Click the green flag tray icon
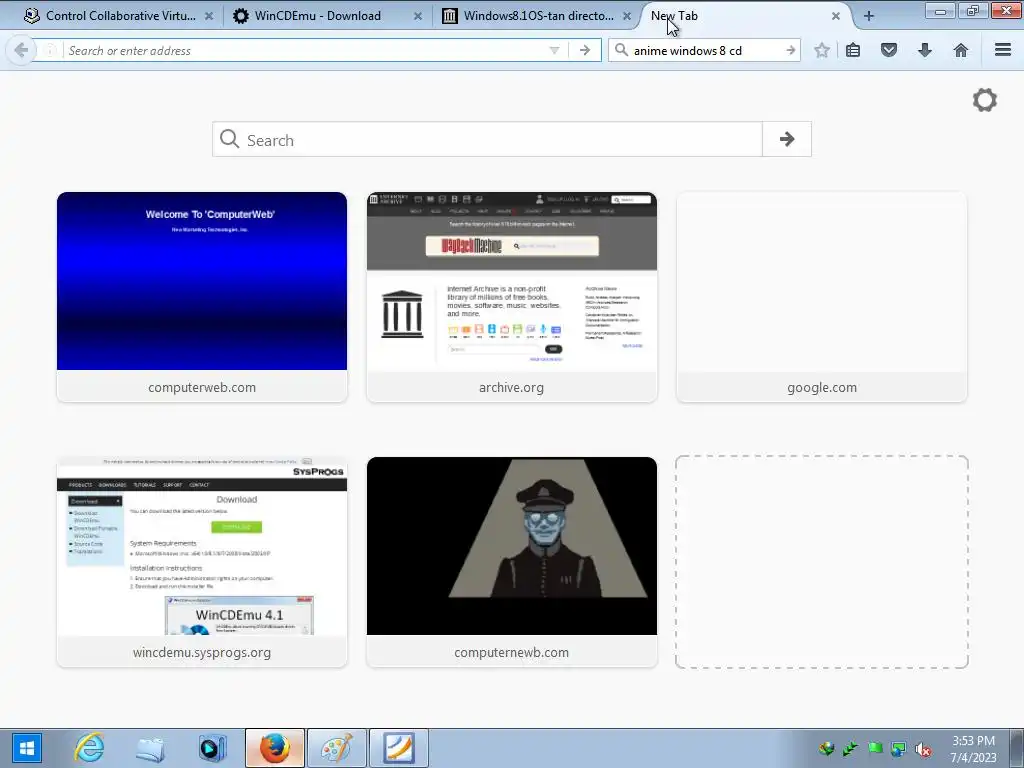 click(x=875, y=748)
